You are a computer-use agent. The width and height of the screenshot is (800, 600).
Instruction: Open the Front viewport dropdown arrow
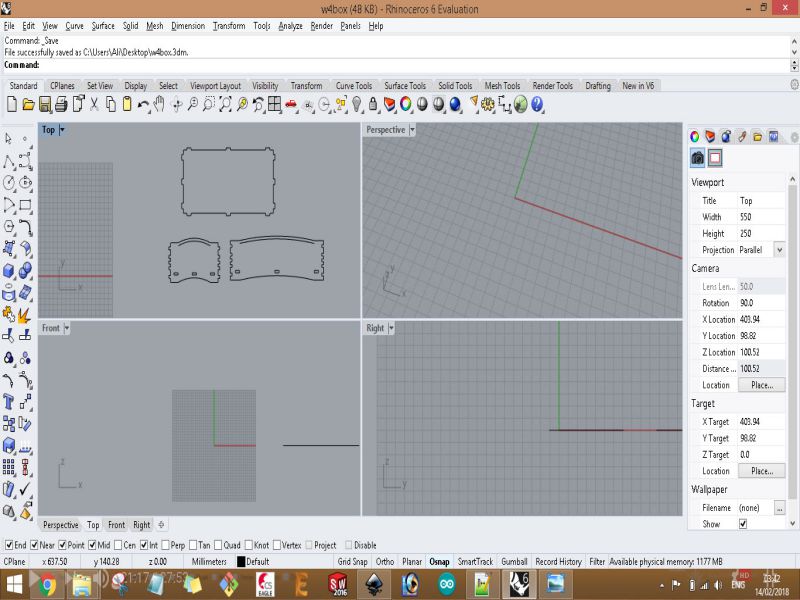tap(67, 328)
